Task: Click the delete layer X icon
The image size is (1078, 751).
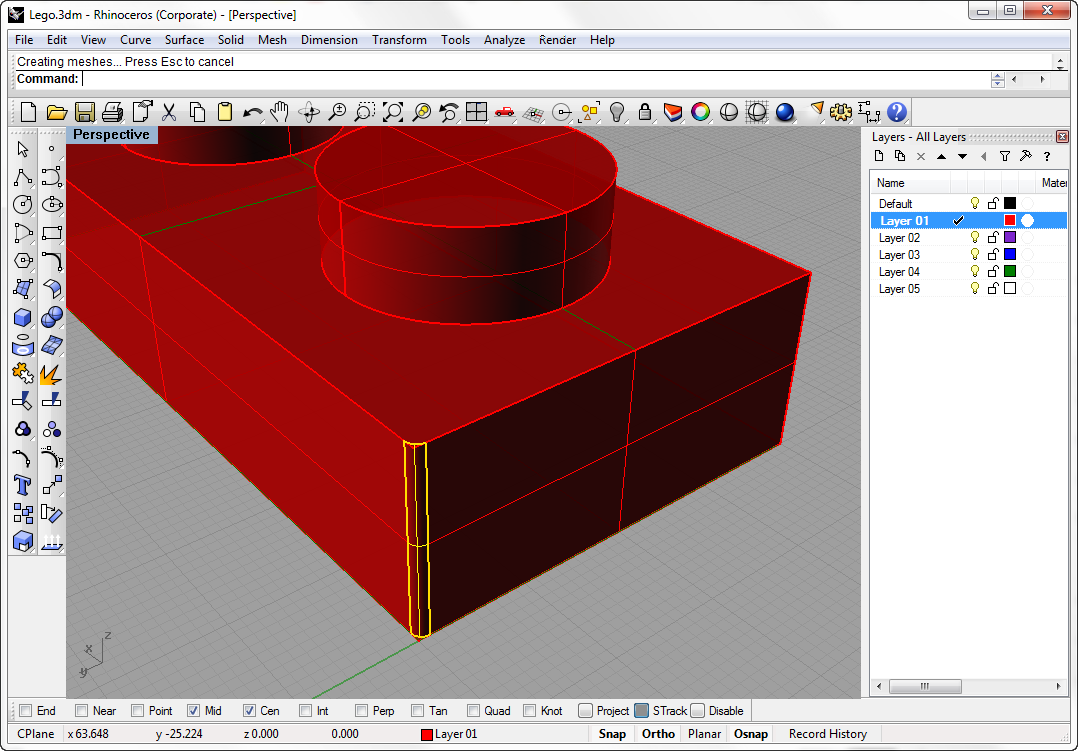Action: (921, 156)
